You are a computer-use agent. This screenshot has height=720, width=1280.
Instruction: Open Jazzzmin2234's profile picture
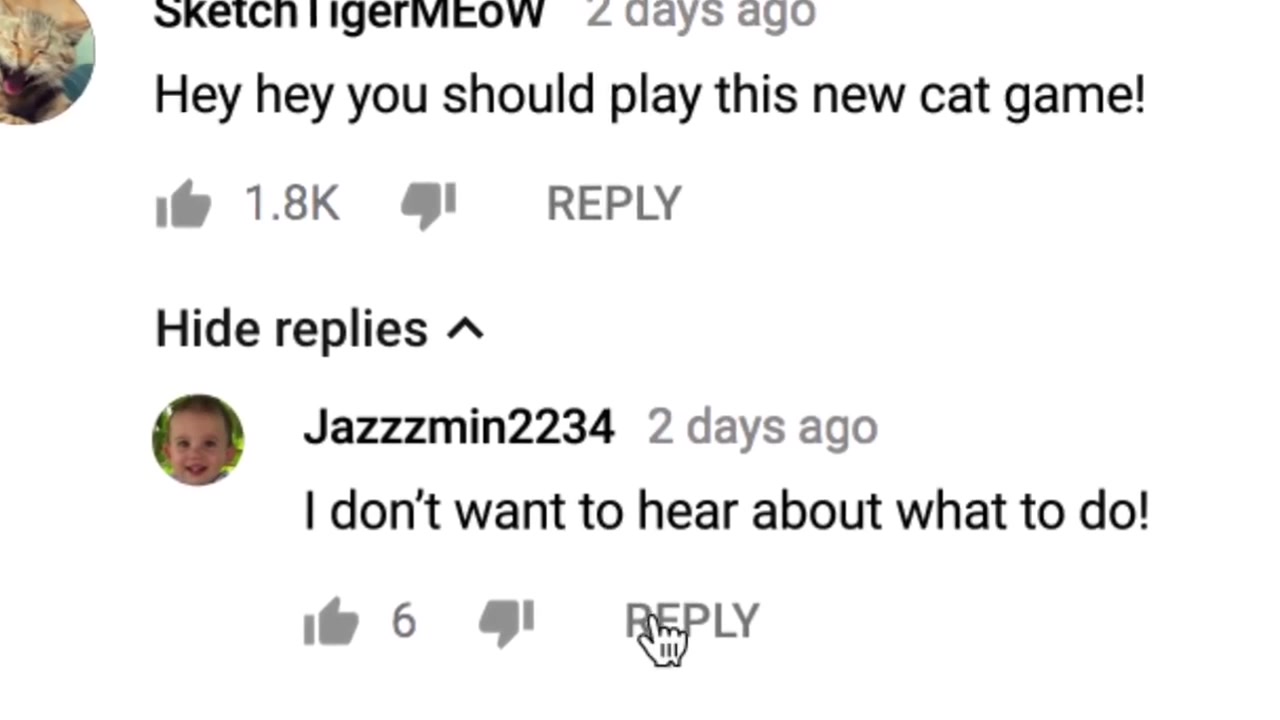click(198, 439)
